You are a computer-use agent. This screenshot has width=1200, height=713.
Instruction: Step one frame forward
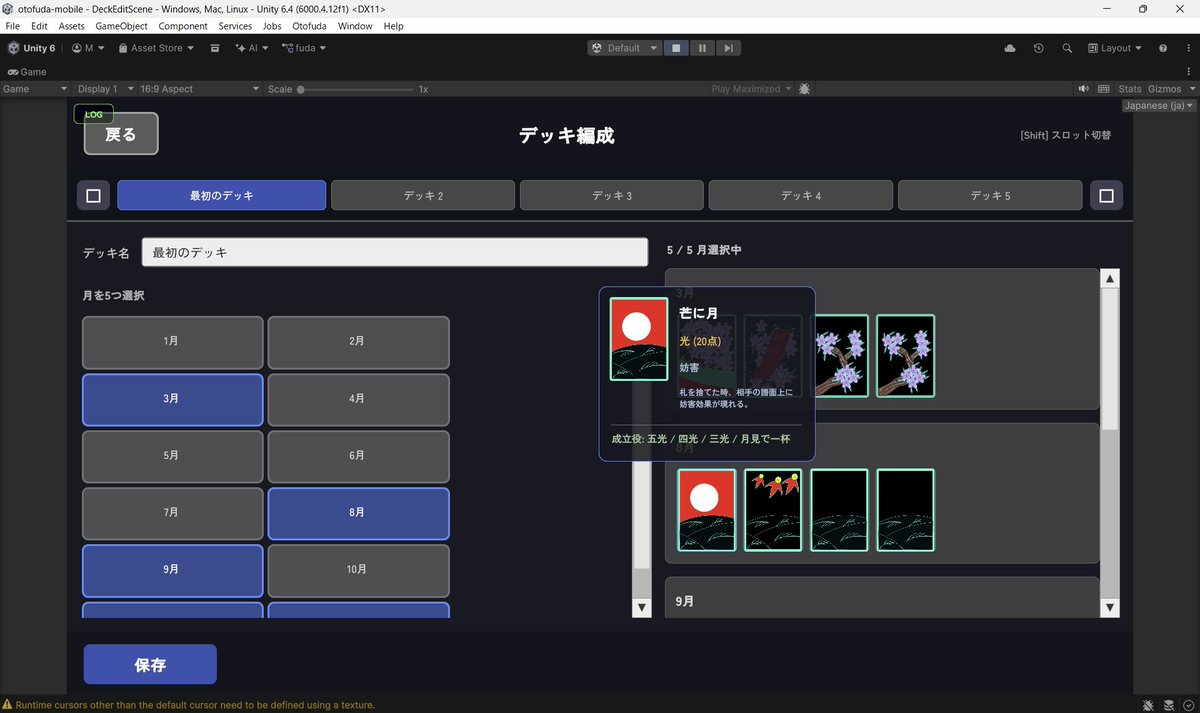[729, 48]
